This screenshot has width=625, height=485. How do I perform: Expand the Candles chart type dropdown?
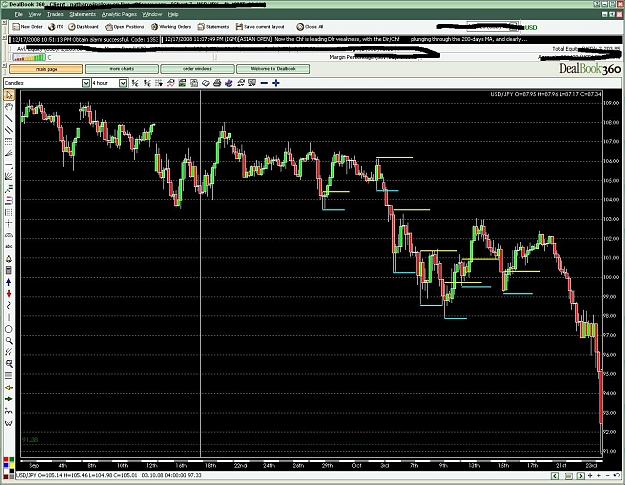pos(86,83)
